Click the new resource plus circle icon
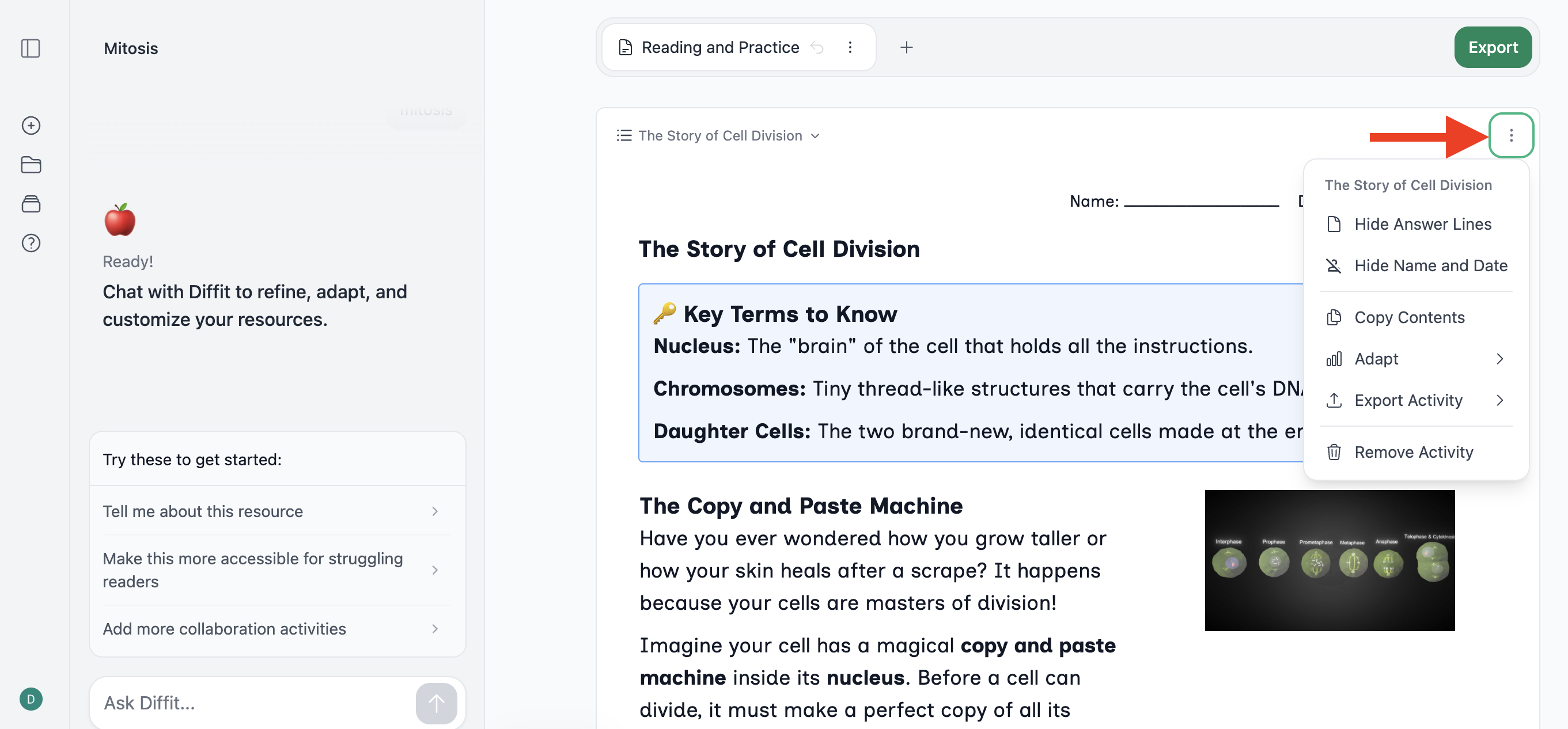The height and width of the screenshot is (729, 1568). (x=31, y=126)
